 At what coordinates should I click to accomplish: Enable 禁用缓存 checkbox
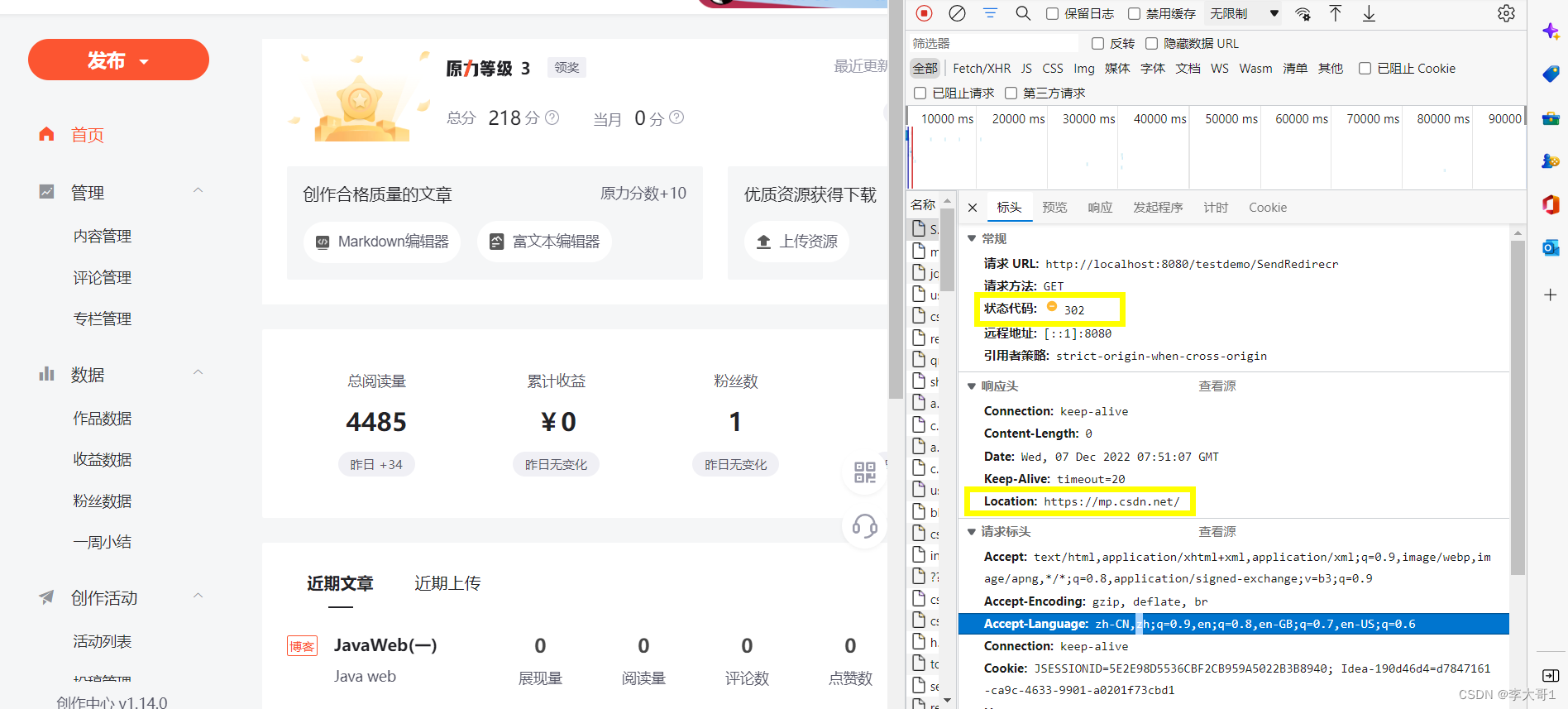(1134, 13)
